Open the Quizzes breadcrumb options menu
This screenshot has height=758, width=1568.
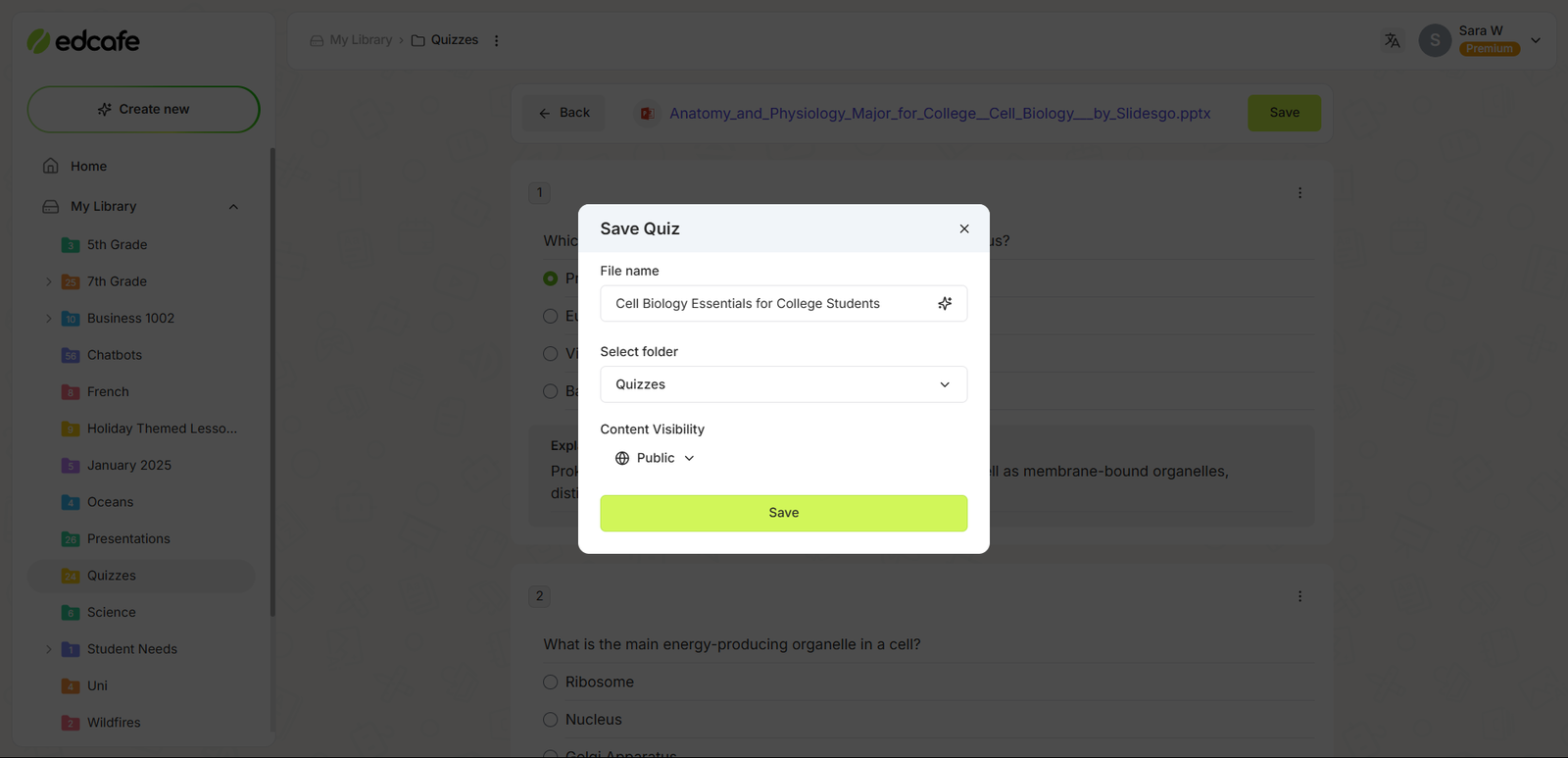click(x=497, y=40)
